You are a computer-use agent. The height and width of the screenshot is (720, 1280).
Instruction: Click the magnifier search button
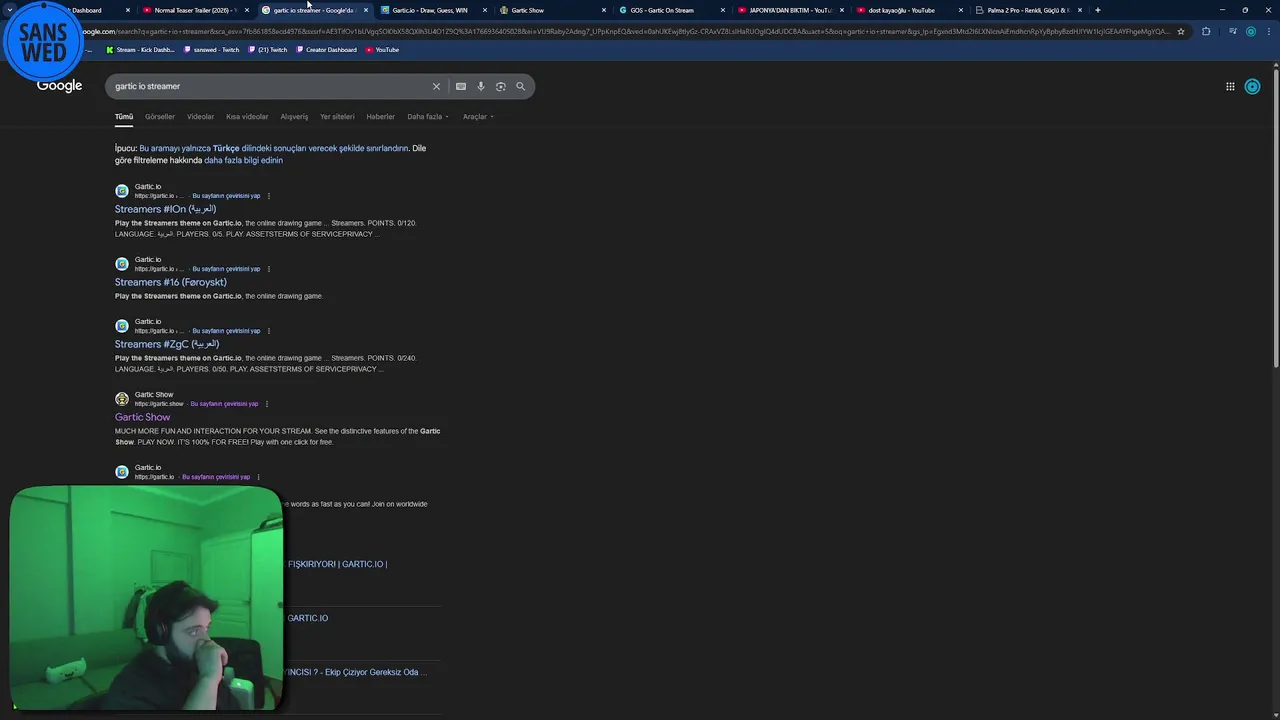coord(520,86)
